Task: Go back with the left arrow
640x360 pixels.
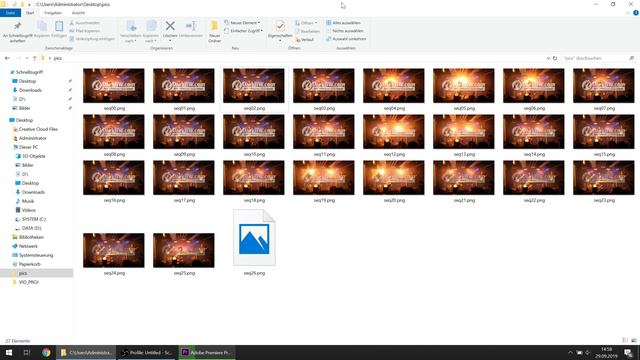Action: click(7, 58)
